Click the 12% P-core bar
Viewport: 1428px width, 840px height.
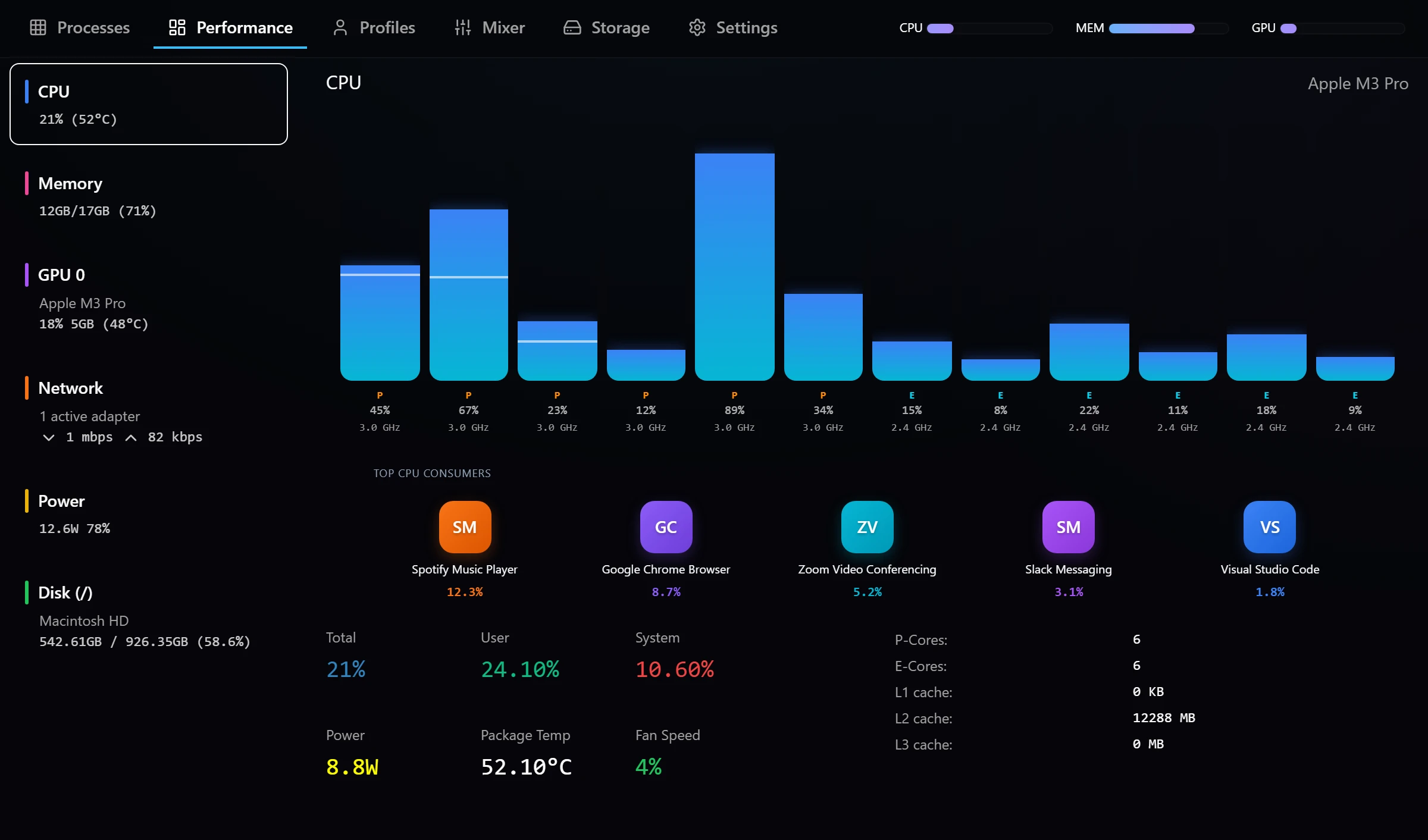(x=646, y=365)
